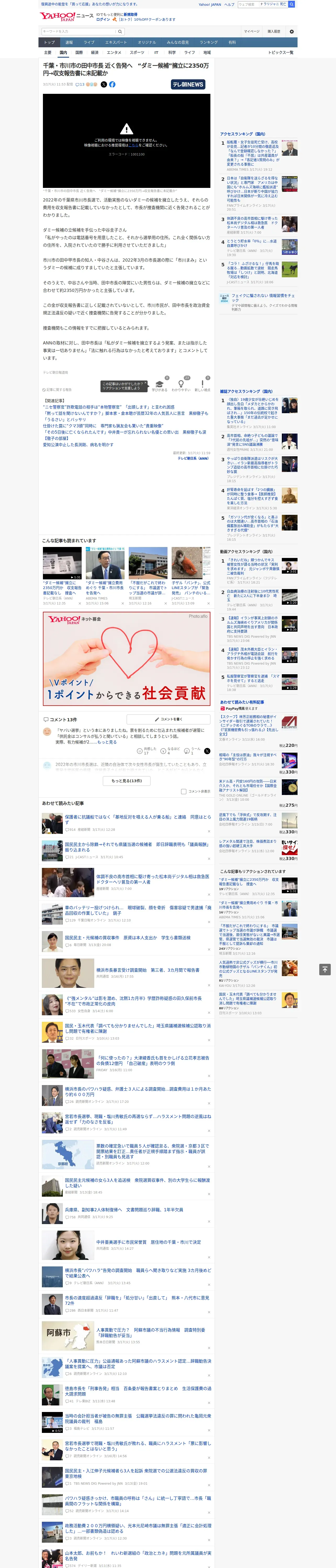
Task: Open the settings gear icon
Action: click(292, 32)
